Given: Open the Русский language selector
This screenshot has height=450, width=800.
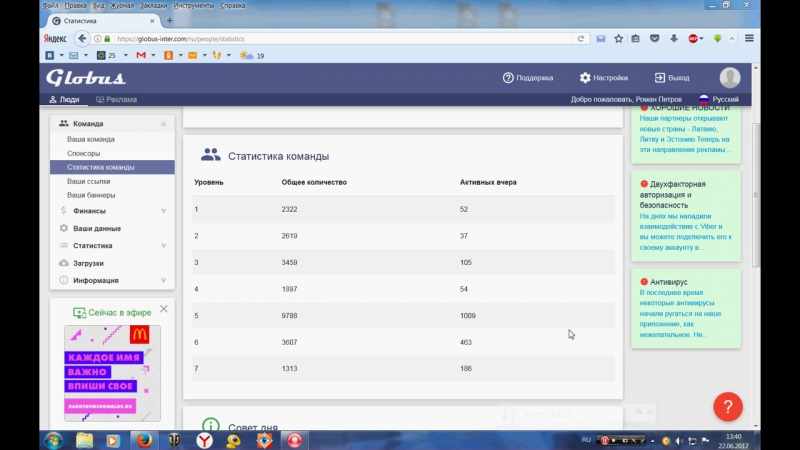Looking at the screenshot, I should [718, 99].
